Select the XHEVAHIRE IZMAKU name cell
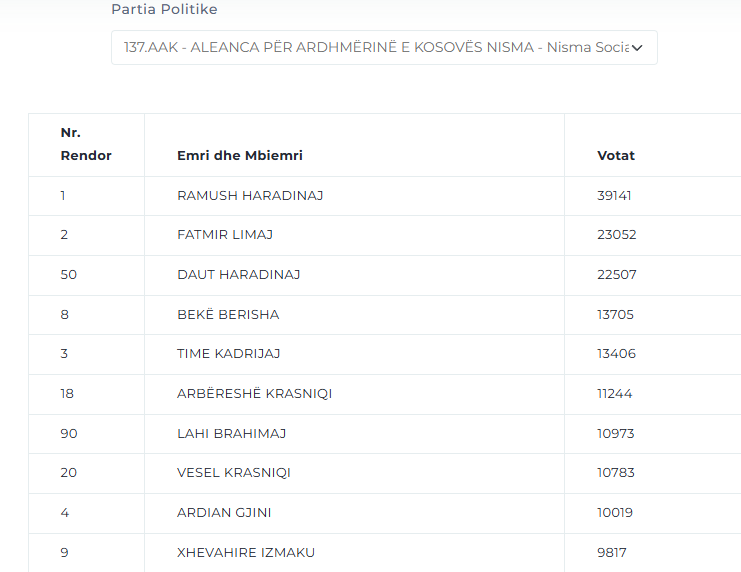741x572 pixels. tap(246, 552)
